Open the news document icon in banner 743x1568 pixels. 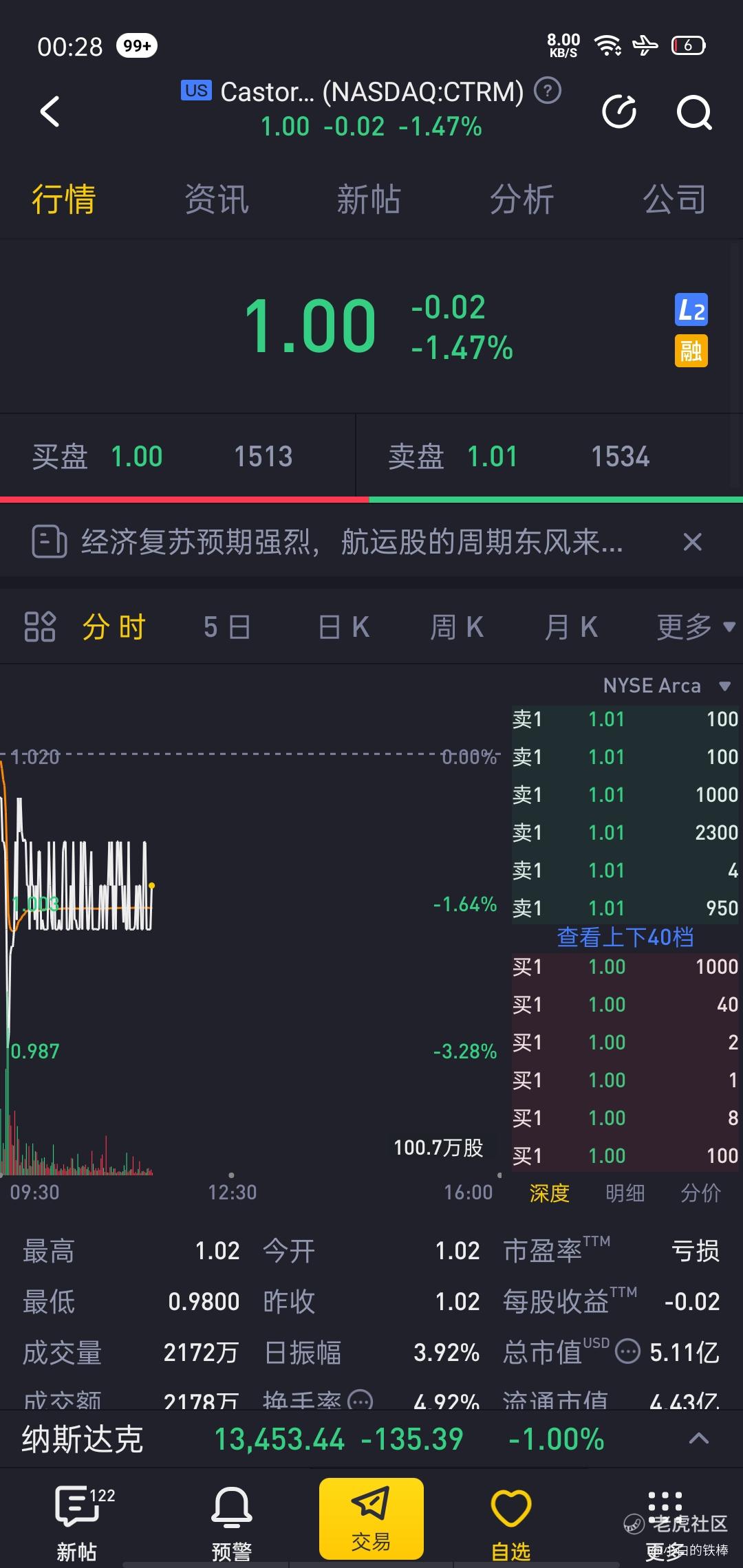pos(49,542)
